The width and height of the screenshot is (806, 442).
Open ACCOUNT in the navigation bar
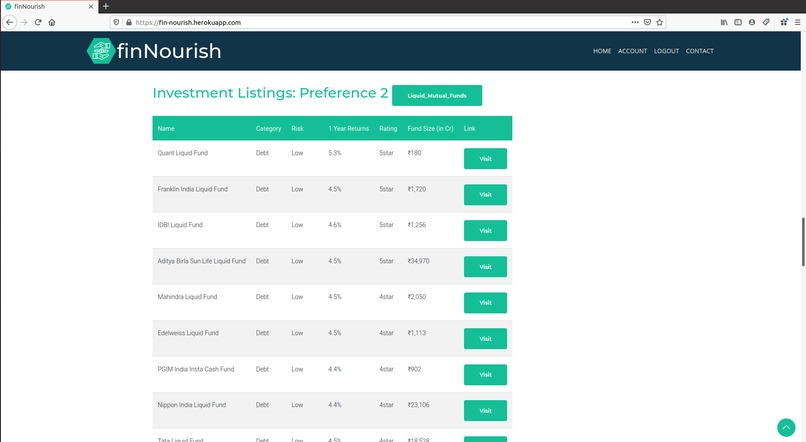tap(632, 51)
